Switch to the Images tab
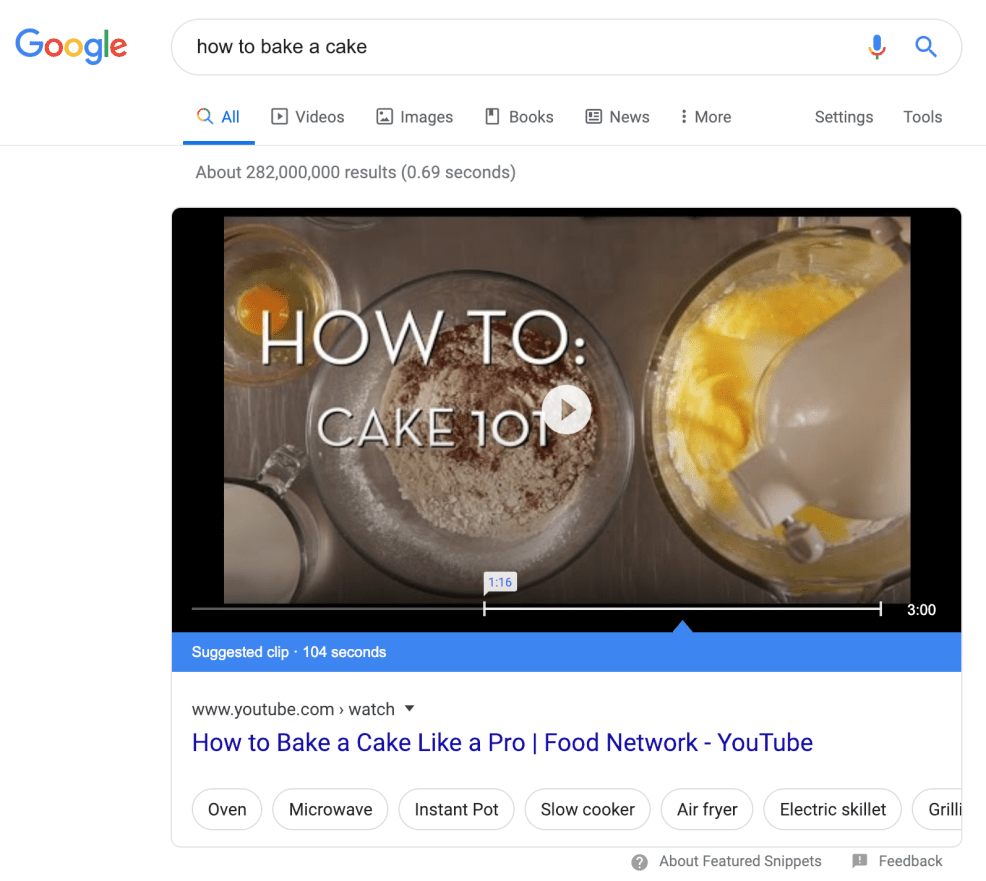The width and height of the screenshot is (986, 881). (x=414, y=117)
